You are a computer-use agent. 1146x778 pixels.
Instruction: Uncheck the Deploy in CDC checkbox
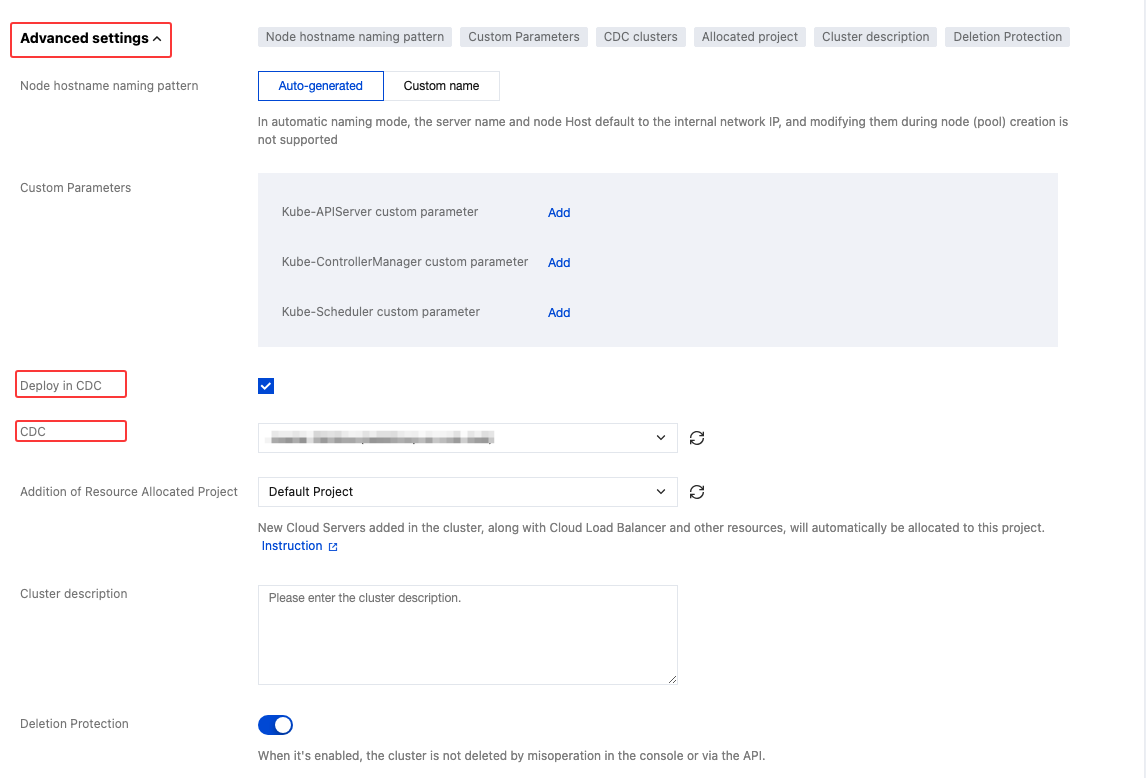(266, 386)
